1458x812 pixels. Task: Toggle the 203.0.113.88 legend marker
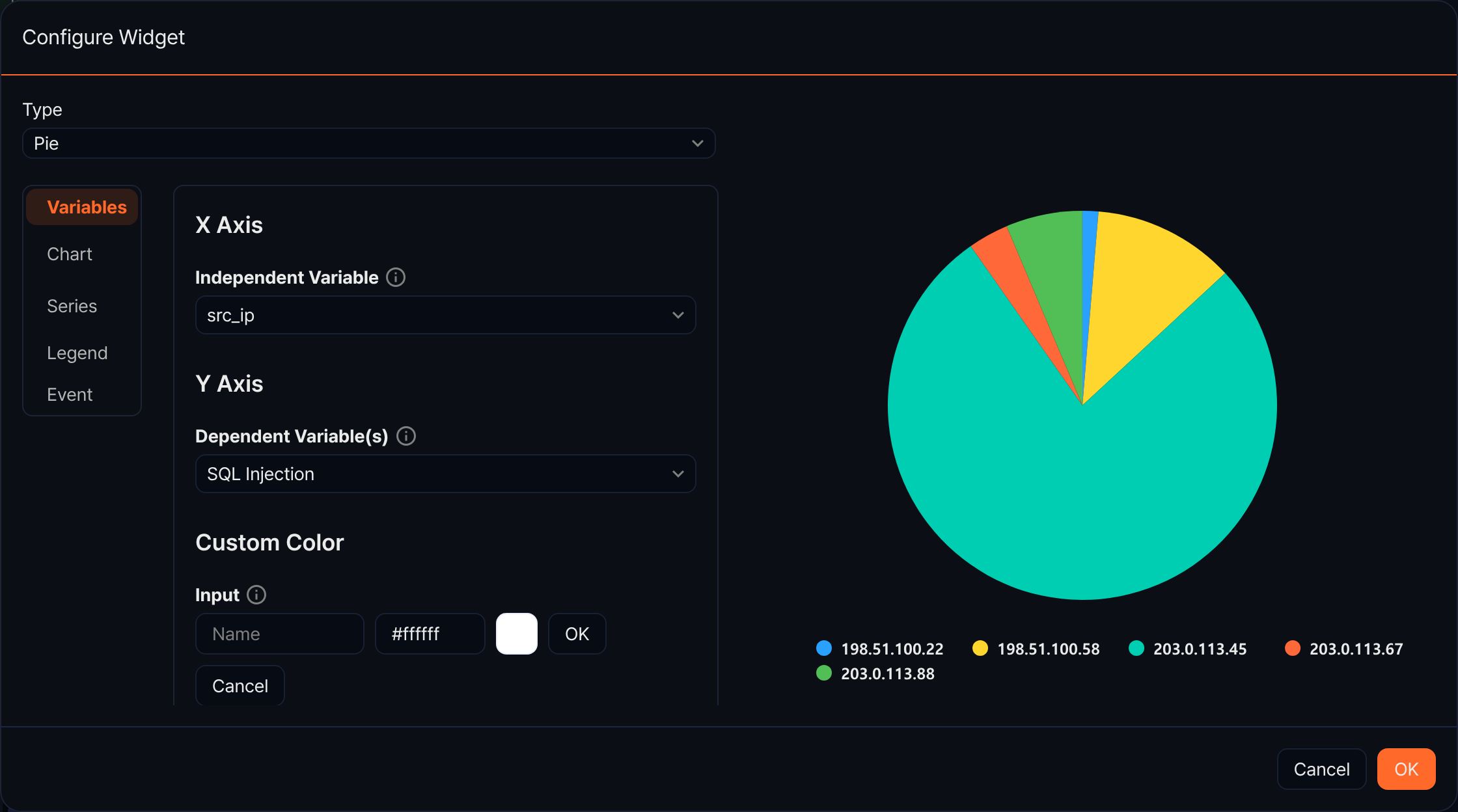click(824, 673)
